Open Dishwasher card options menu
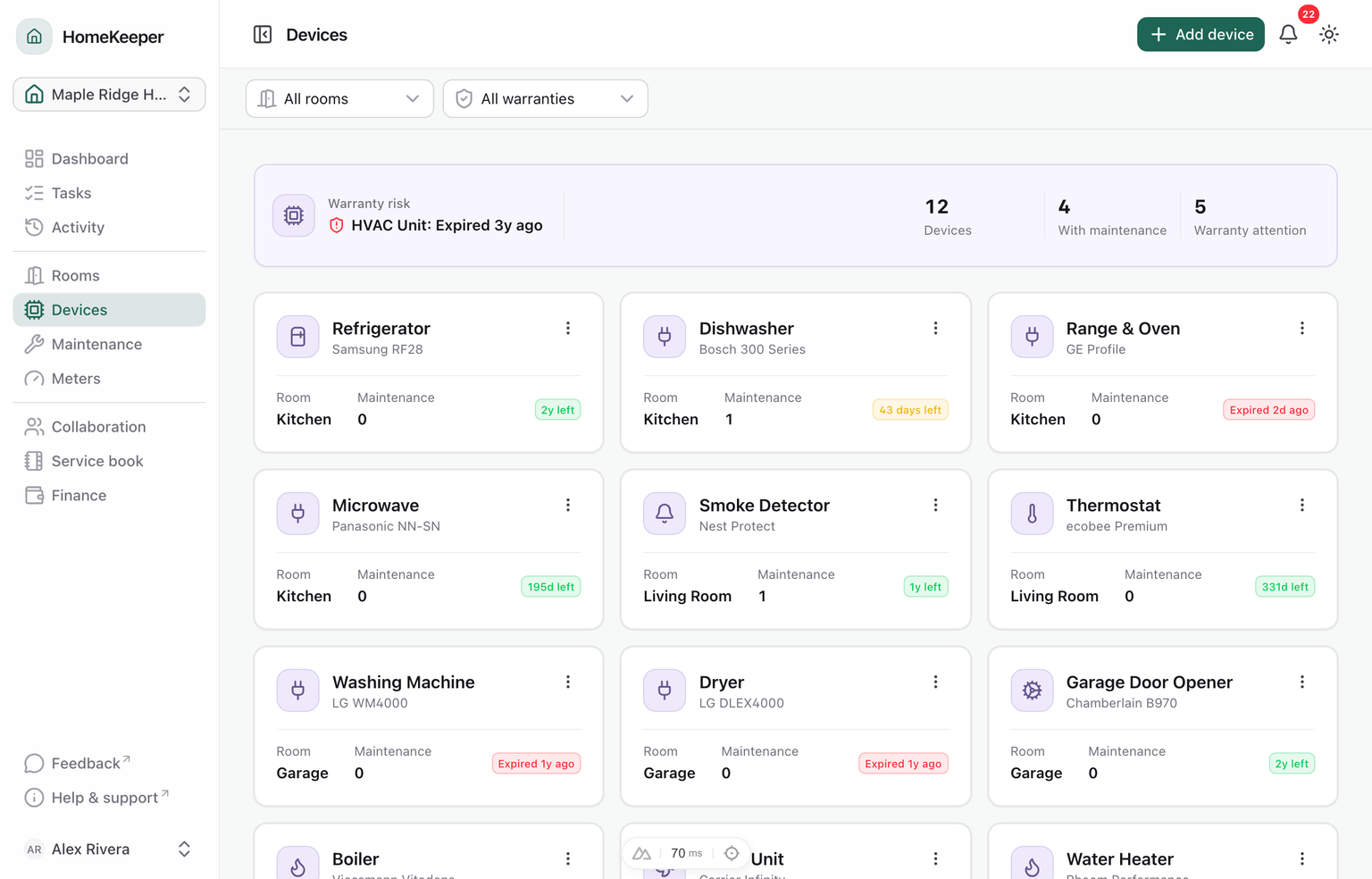Viewport: 1372px width, 879px height. click(x=935, y=329)
